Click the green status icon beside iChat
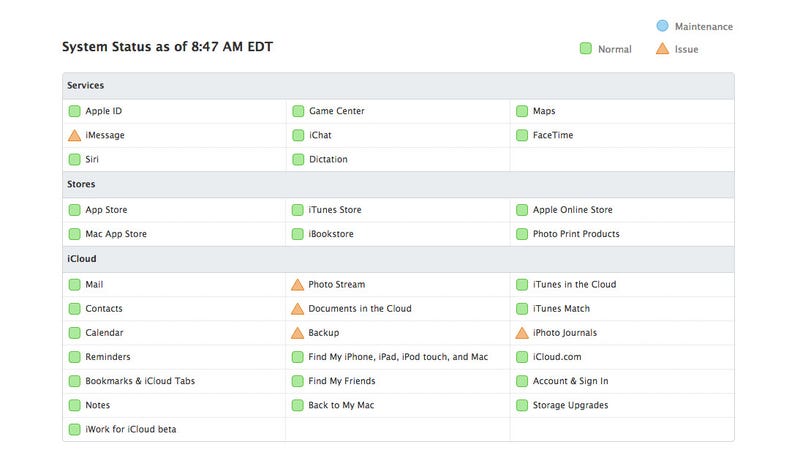Screen dimensions: 800x450 click(x=298, y=135)
